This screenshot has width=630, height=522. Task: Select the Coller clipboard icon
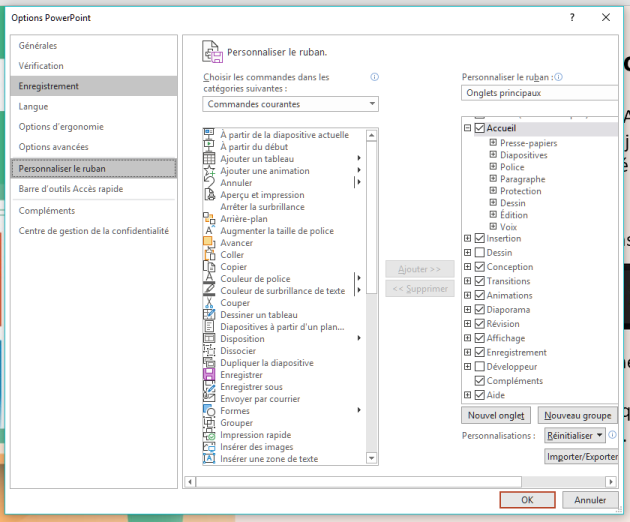209,255
